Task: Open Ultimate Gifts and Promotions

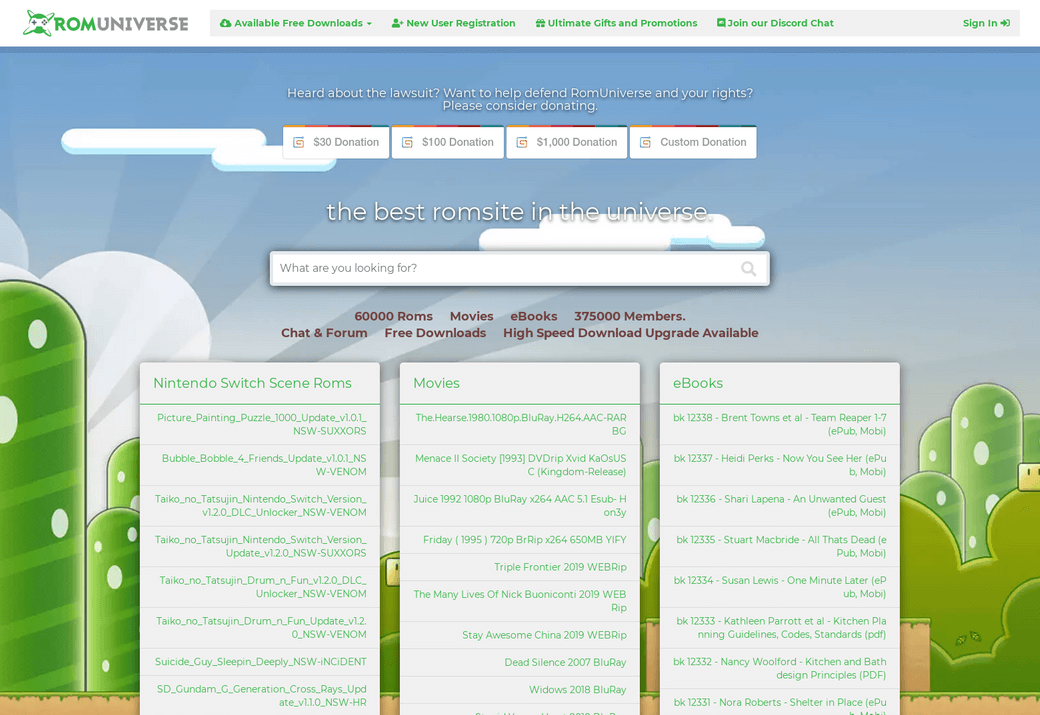Action: [616, 23]
